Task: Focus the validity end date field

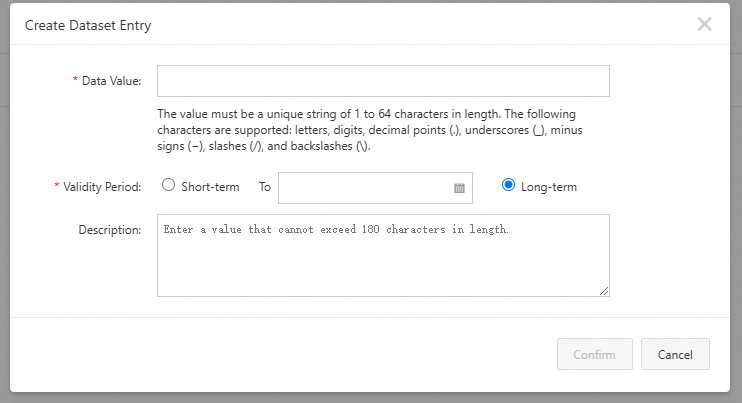Action: point(364,187)
